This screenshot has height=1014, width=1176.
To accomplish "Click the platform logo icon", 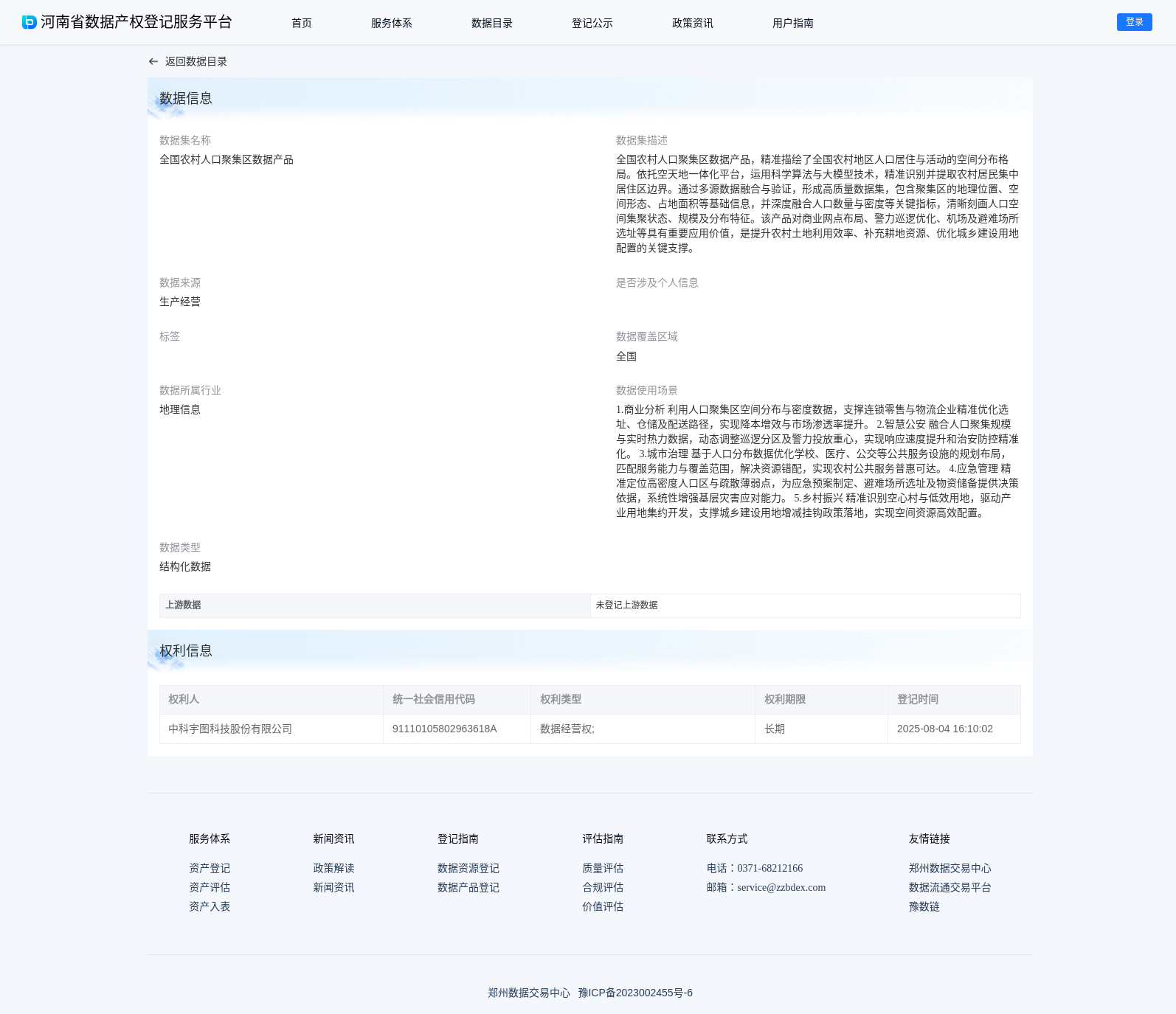I will tap(30, 22).
